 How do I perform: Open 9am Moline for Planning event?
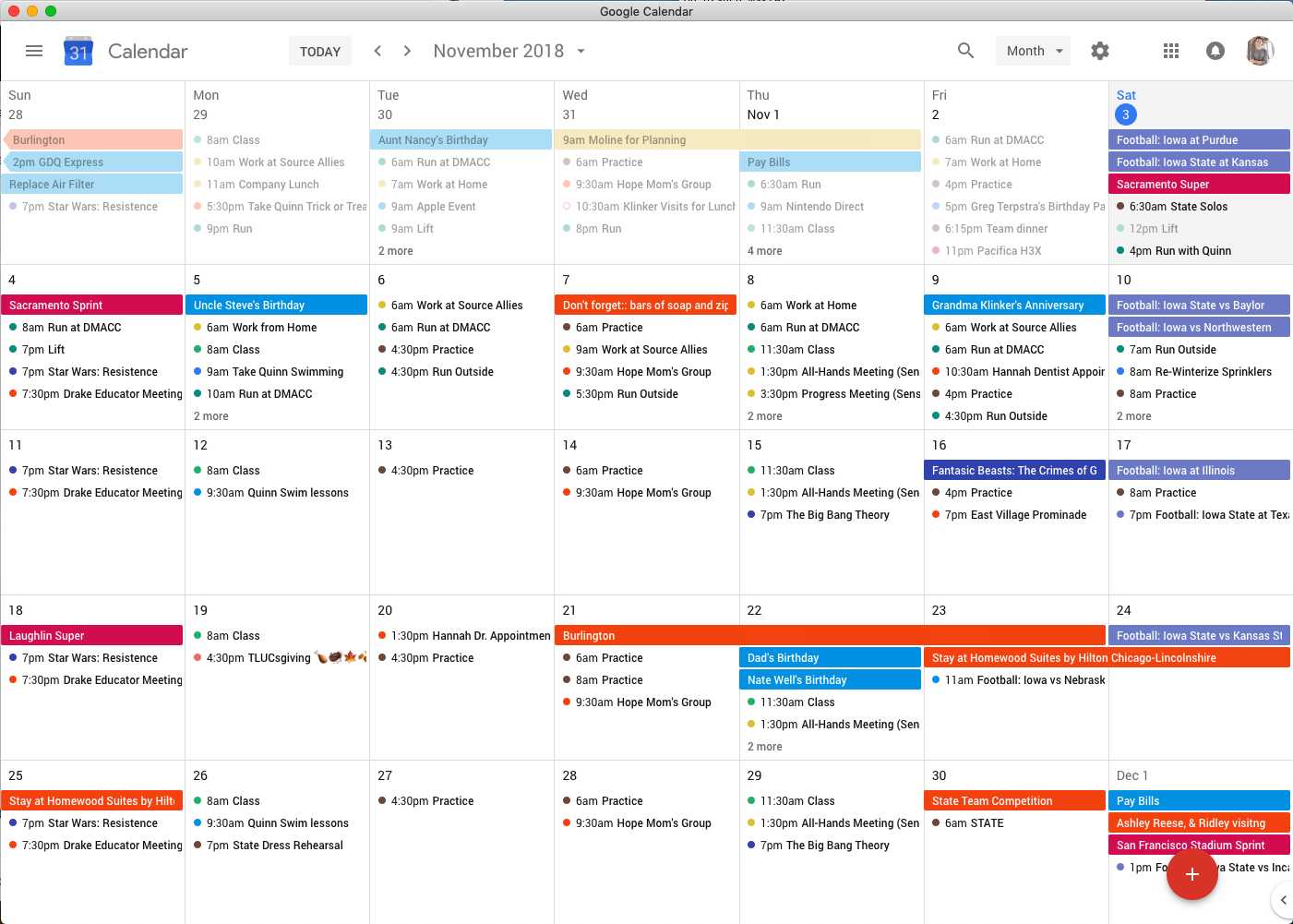[738, 140]
